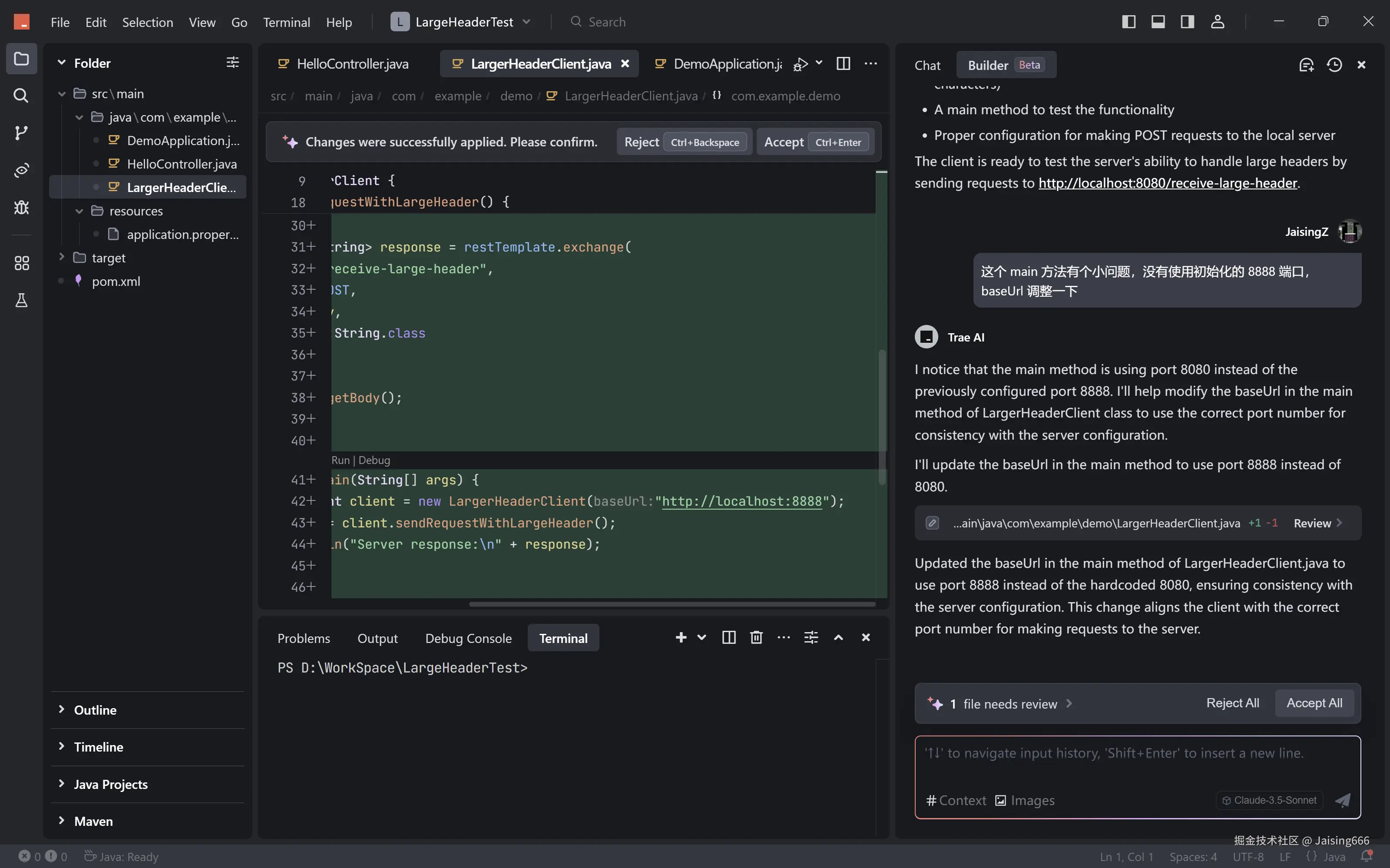Toggle the bottom panel layout button
The height and width of the screenshot is (868, 1390).
[x=1158, y=22]
